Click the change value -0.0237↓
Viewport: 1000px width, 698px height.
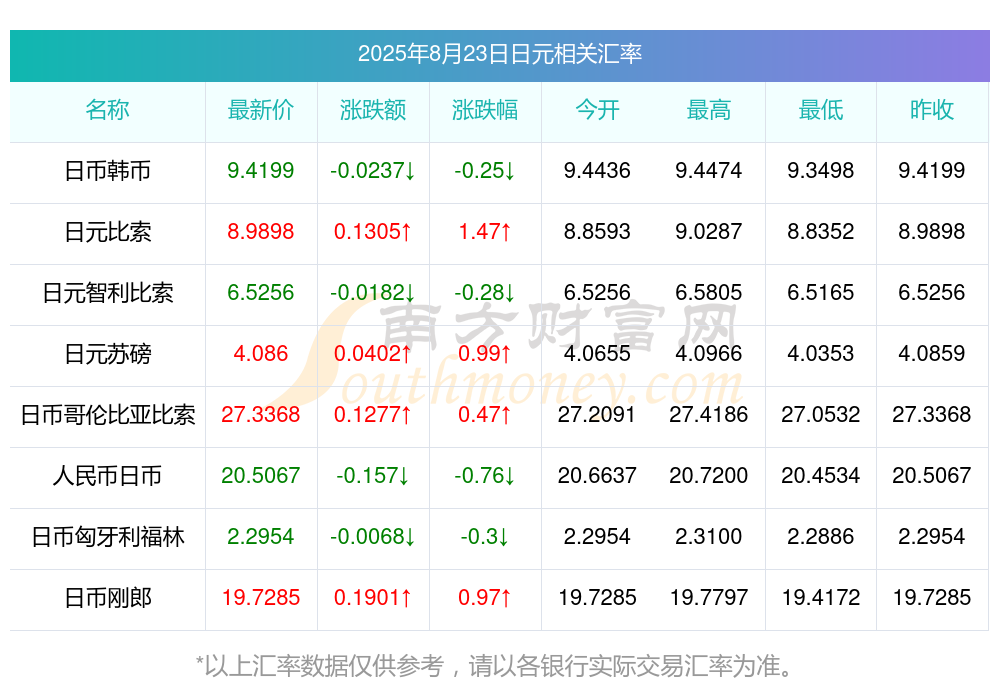(x=372, y=170)
